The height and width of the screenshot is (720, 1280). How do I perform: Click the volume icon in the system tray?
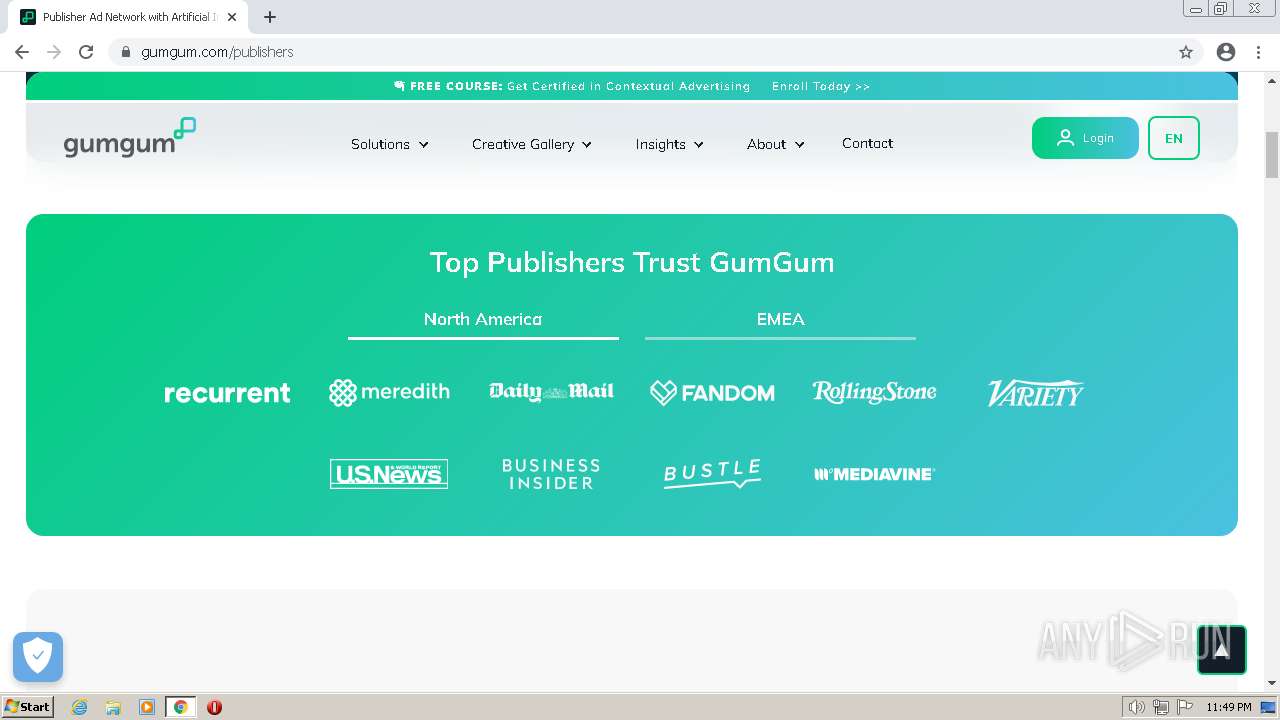point(1136,707)
